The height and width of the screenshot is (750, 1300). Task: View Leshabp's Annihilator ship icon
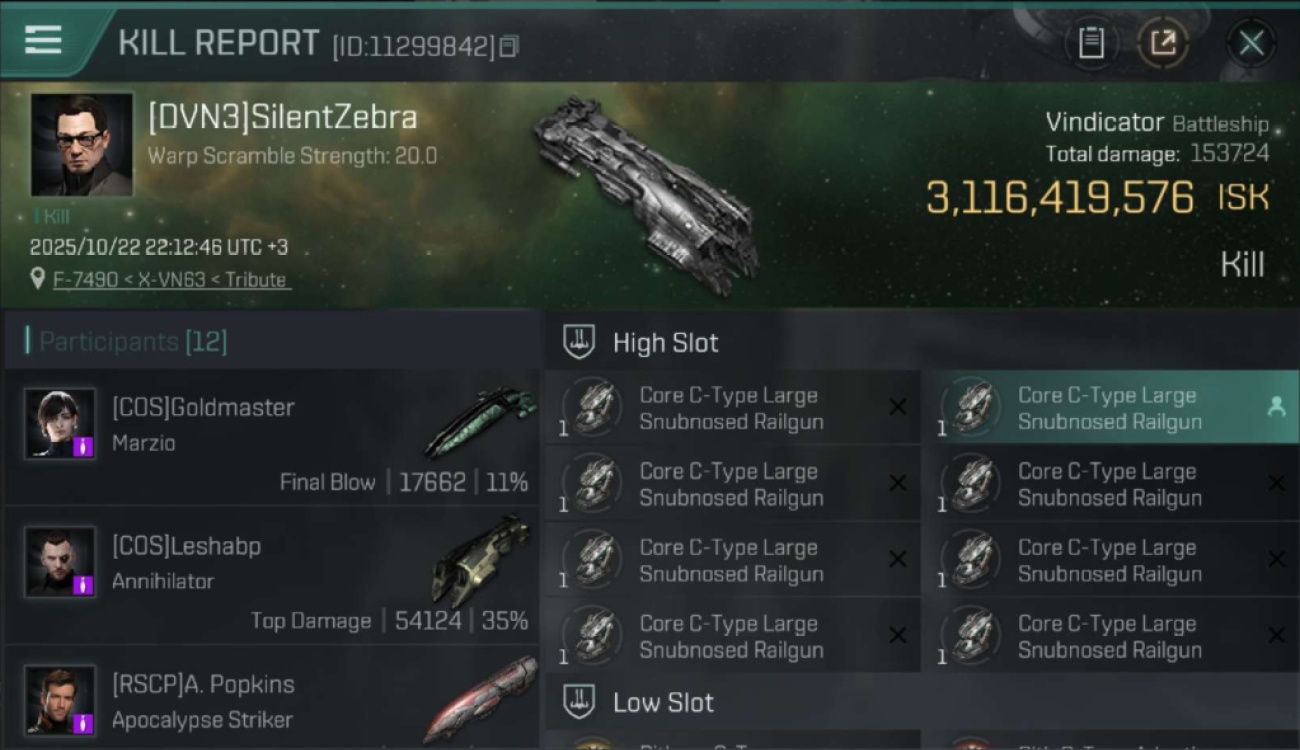[482, 559]
